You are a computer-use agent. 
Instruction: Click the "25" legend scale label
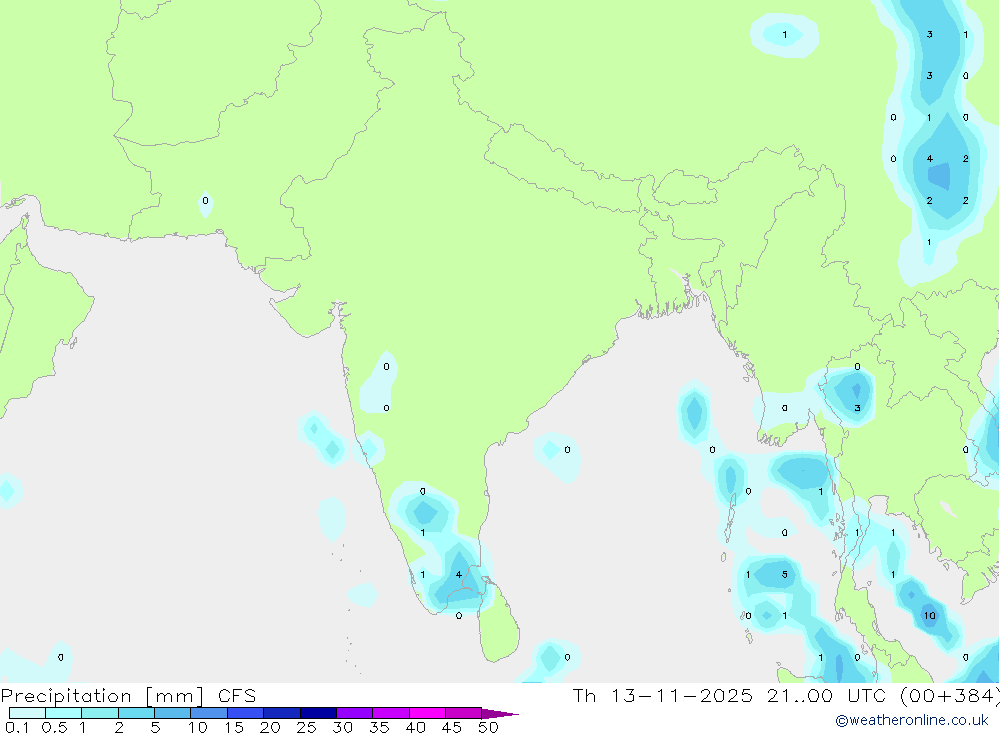pyautogui.click(x=306, y=727)
